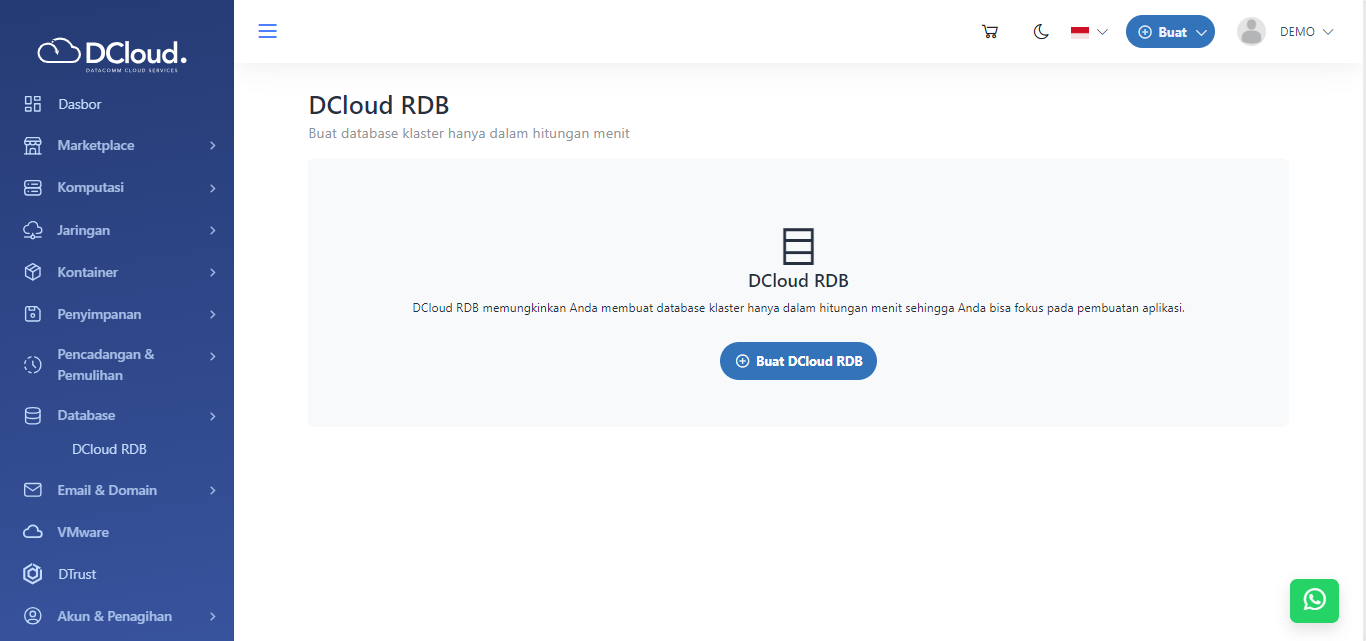Expand the Akun & Penagihan menu
Image resolution: width=1366 pixels, height=641 pixels.
pos(114,616)
